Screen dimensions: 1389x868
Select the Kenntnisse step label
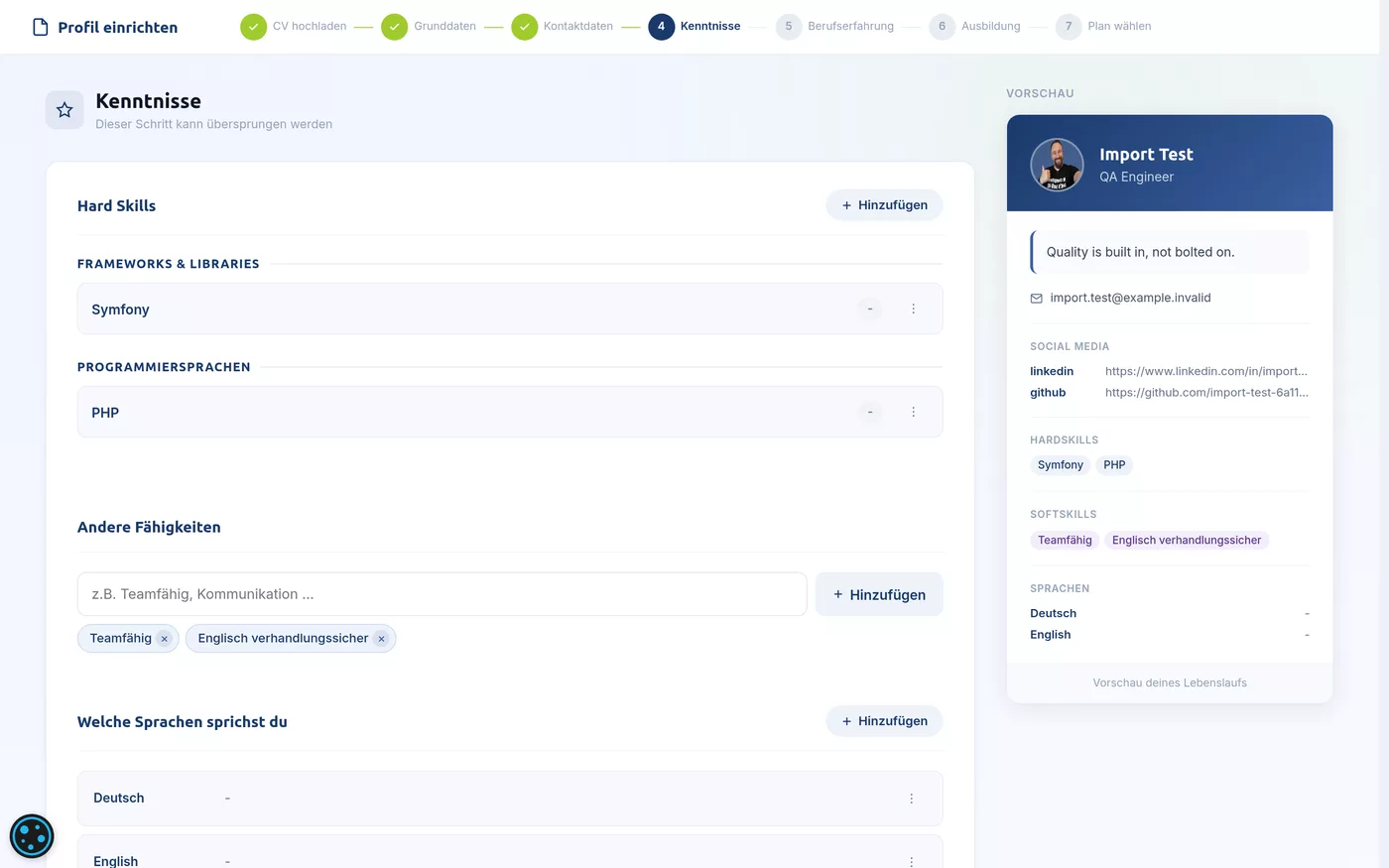710,27
